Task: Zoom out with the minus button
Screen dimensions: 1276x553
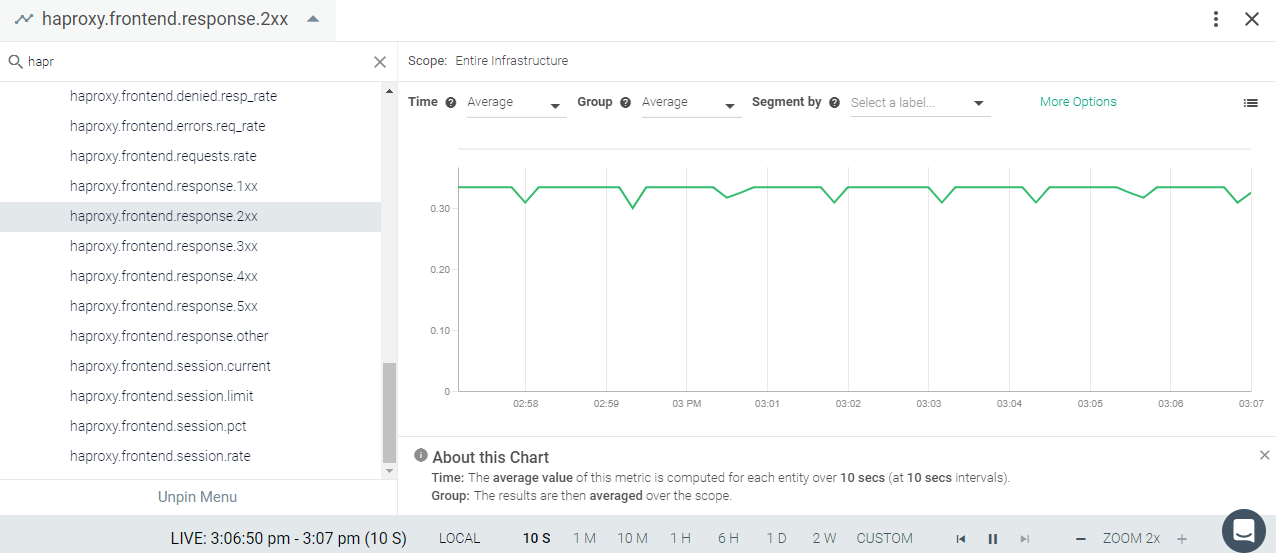Action: click(1081, 539)
